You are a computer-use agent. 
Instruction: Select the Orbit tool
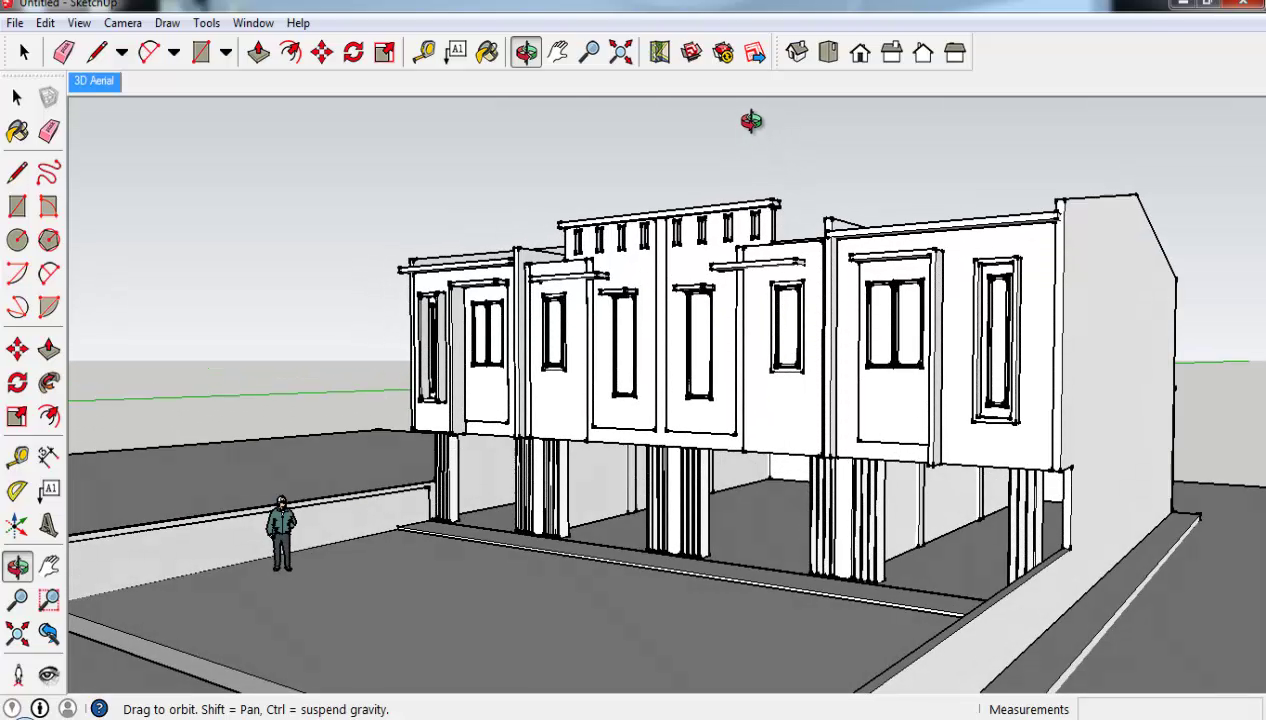tap(526, 52)
